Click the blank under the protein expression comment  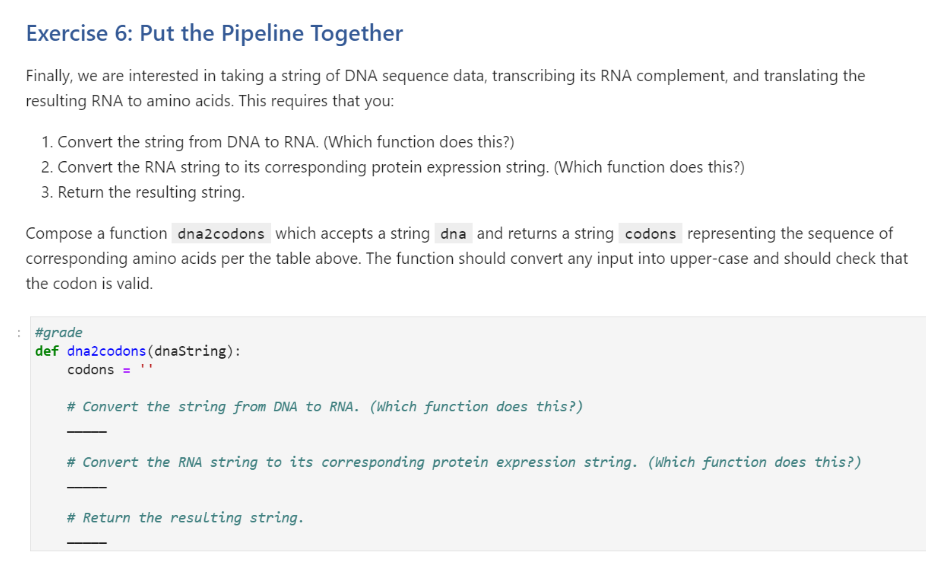coord(86,487)
